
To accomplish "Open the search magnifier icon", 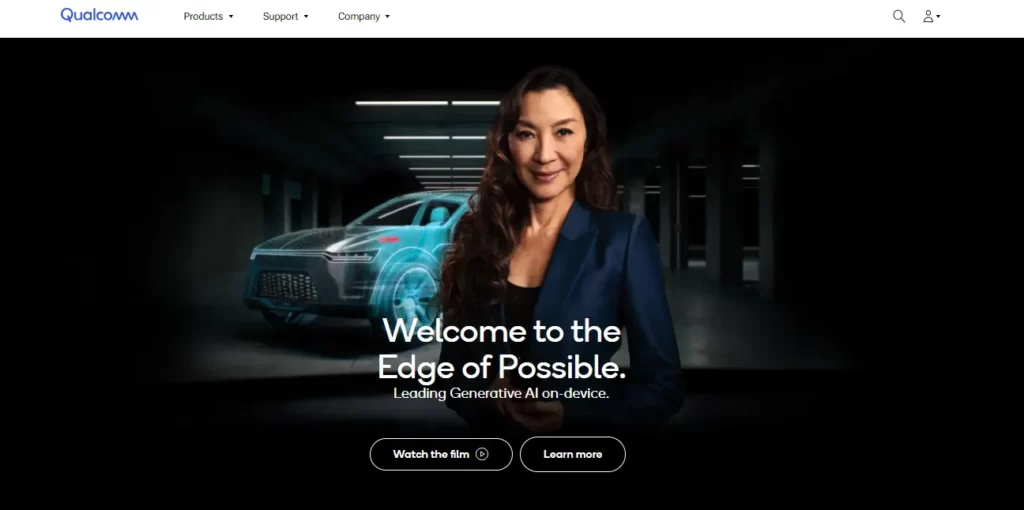I will [899, 16].
